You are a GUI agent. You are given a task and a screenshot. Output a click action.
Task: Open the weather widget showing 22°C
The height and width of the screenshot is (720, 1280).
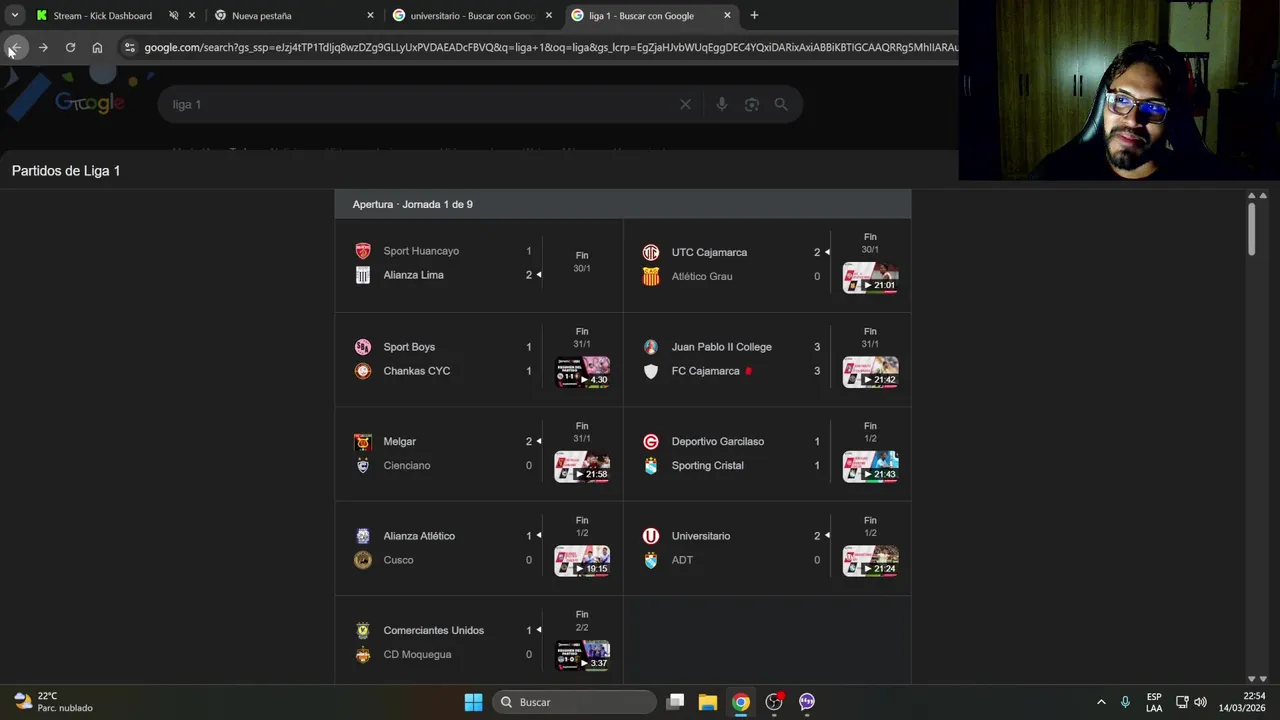54,702
